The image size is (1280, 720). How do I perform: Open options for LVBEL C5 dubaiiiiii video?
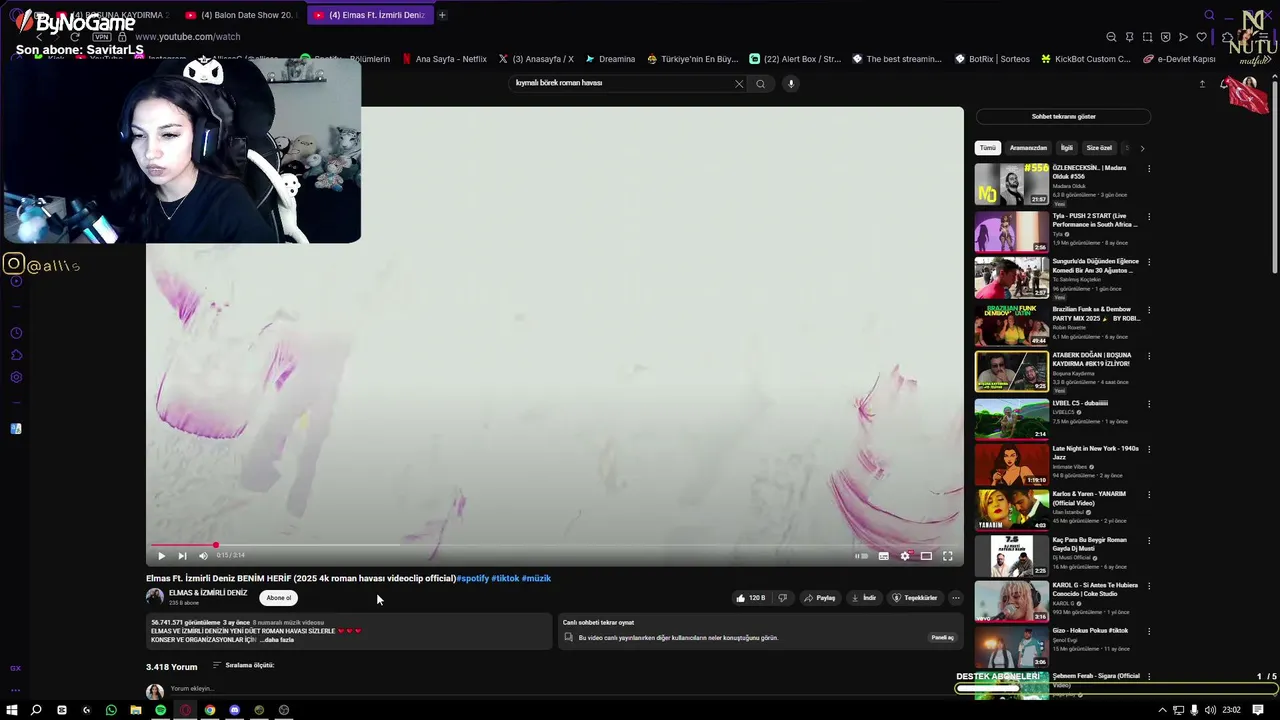[x=1149, y=404]
